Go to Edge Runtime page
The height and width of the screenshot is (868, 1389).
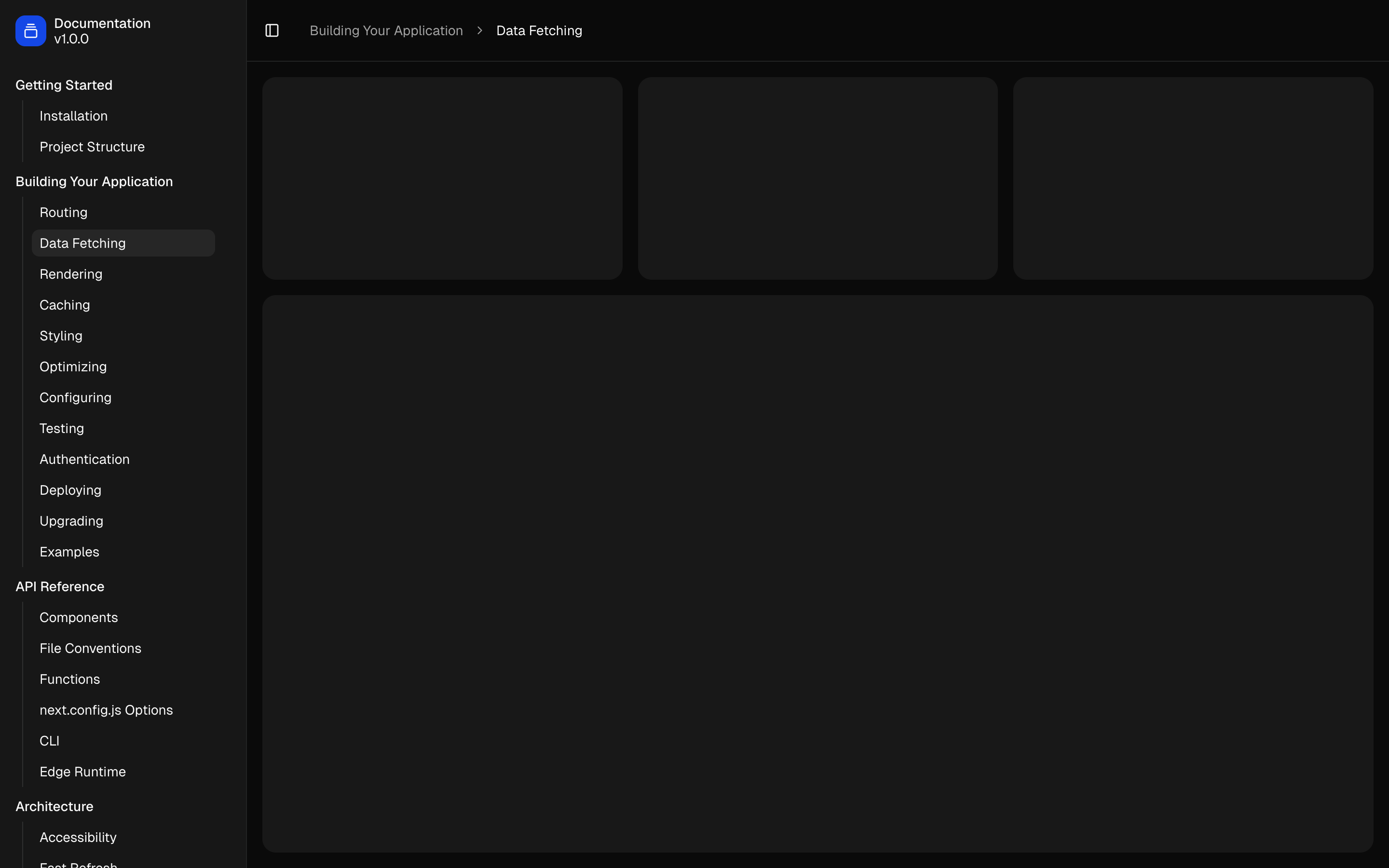82,772
